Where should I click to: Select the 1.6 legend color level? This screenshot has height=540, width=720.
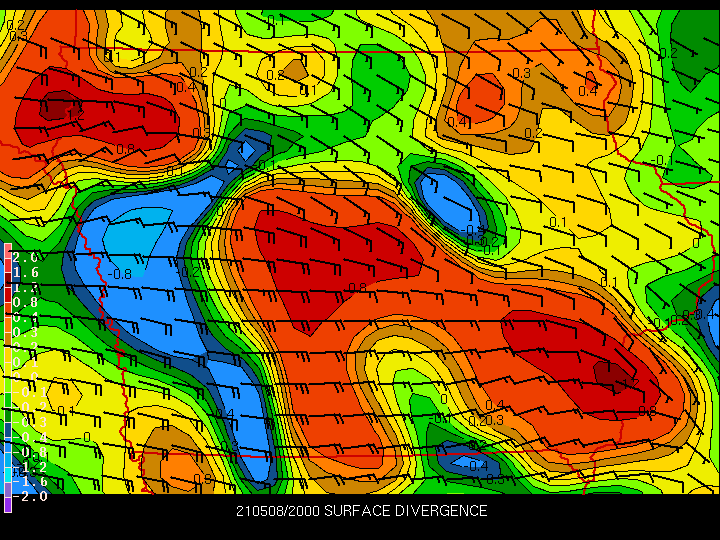(24, 272)
